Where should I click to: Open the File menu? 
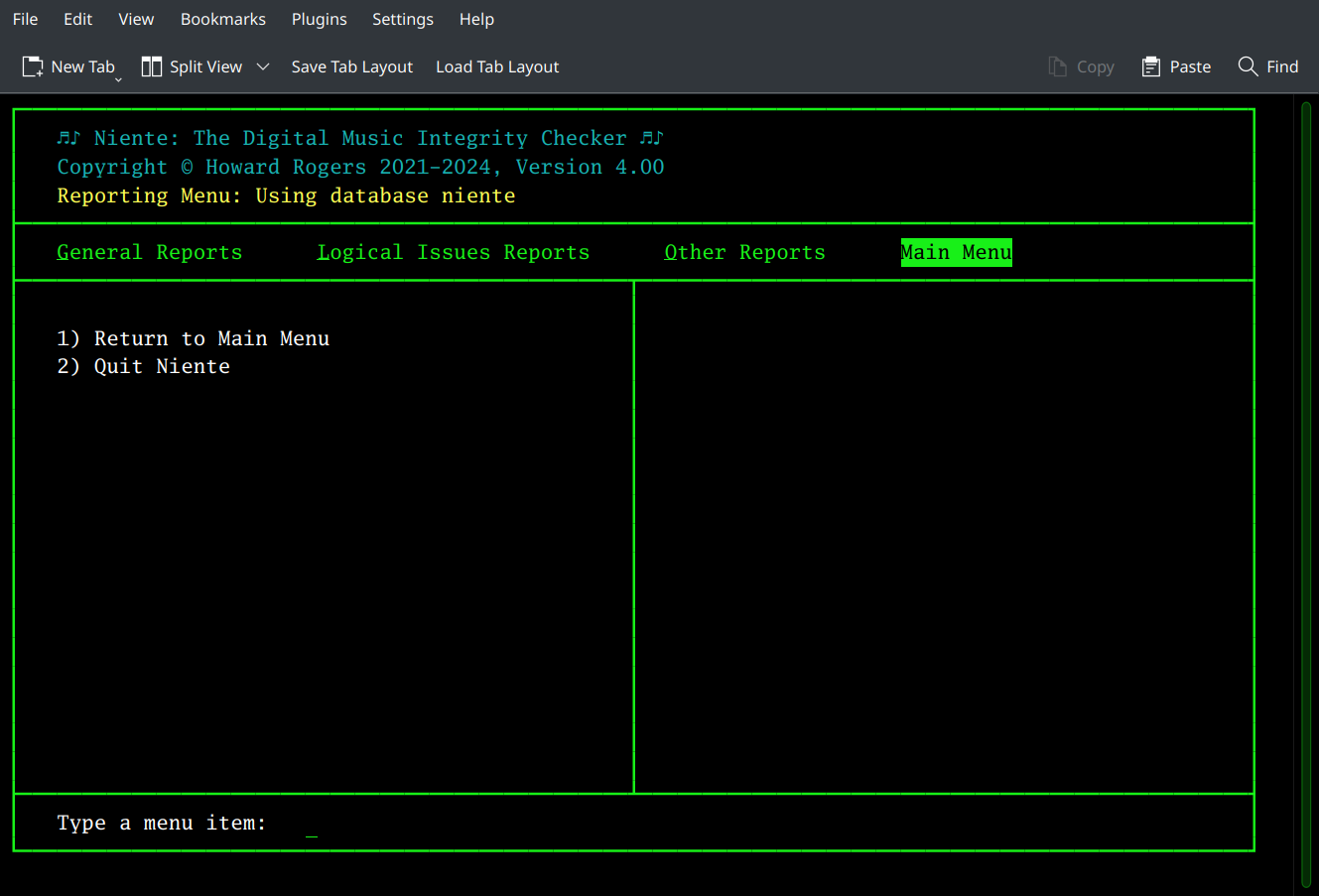tap(25, 19)
